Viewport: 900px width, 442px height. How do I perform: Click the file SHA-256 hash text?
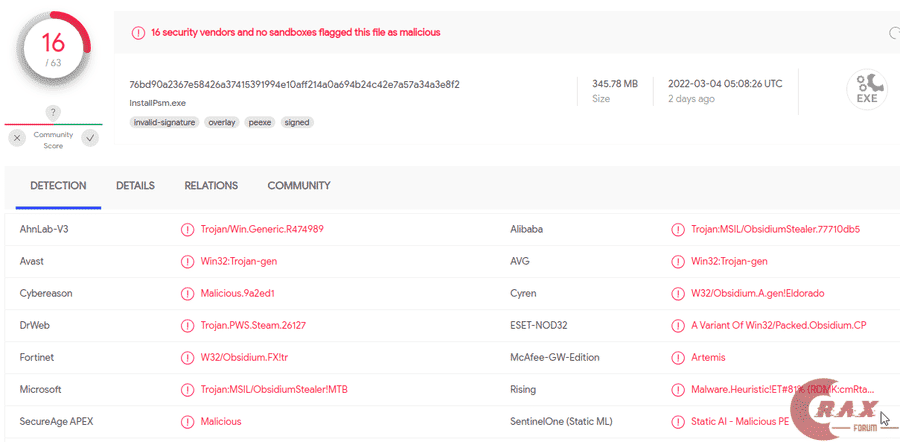pos(294,84)
